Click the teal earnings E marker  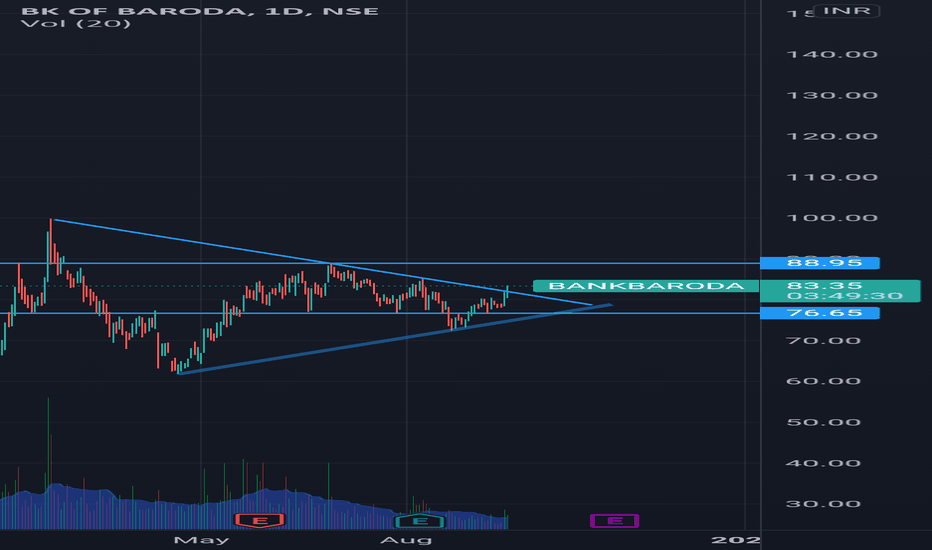click(420, 521)
